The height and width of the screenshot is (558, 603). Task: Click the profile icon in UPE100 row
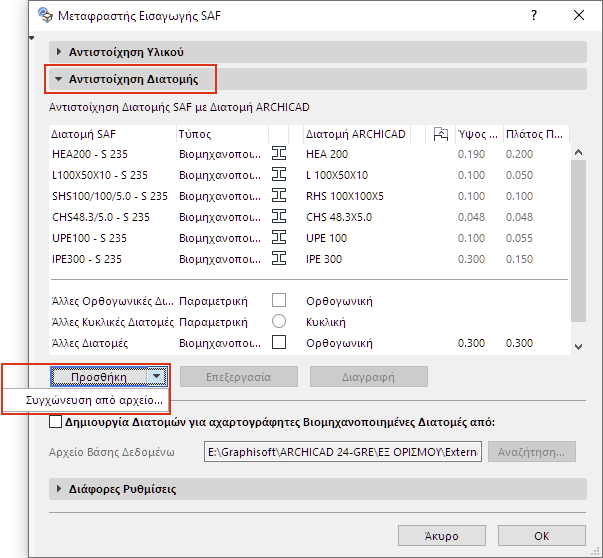pos(279,238)
